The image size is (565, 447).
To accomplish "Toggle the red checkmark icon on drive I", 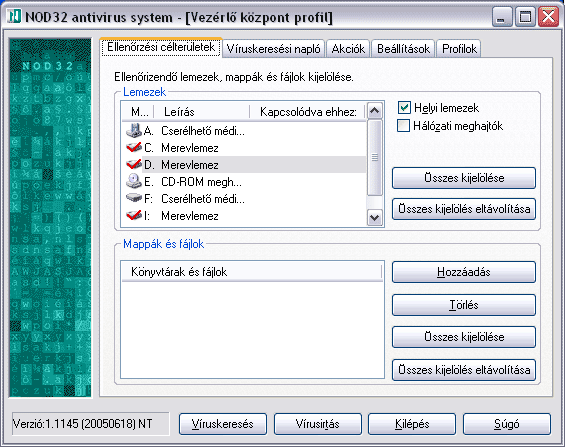I will click(x=134, y=215).
